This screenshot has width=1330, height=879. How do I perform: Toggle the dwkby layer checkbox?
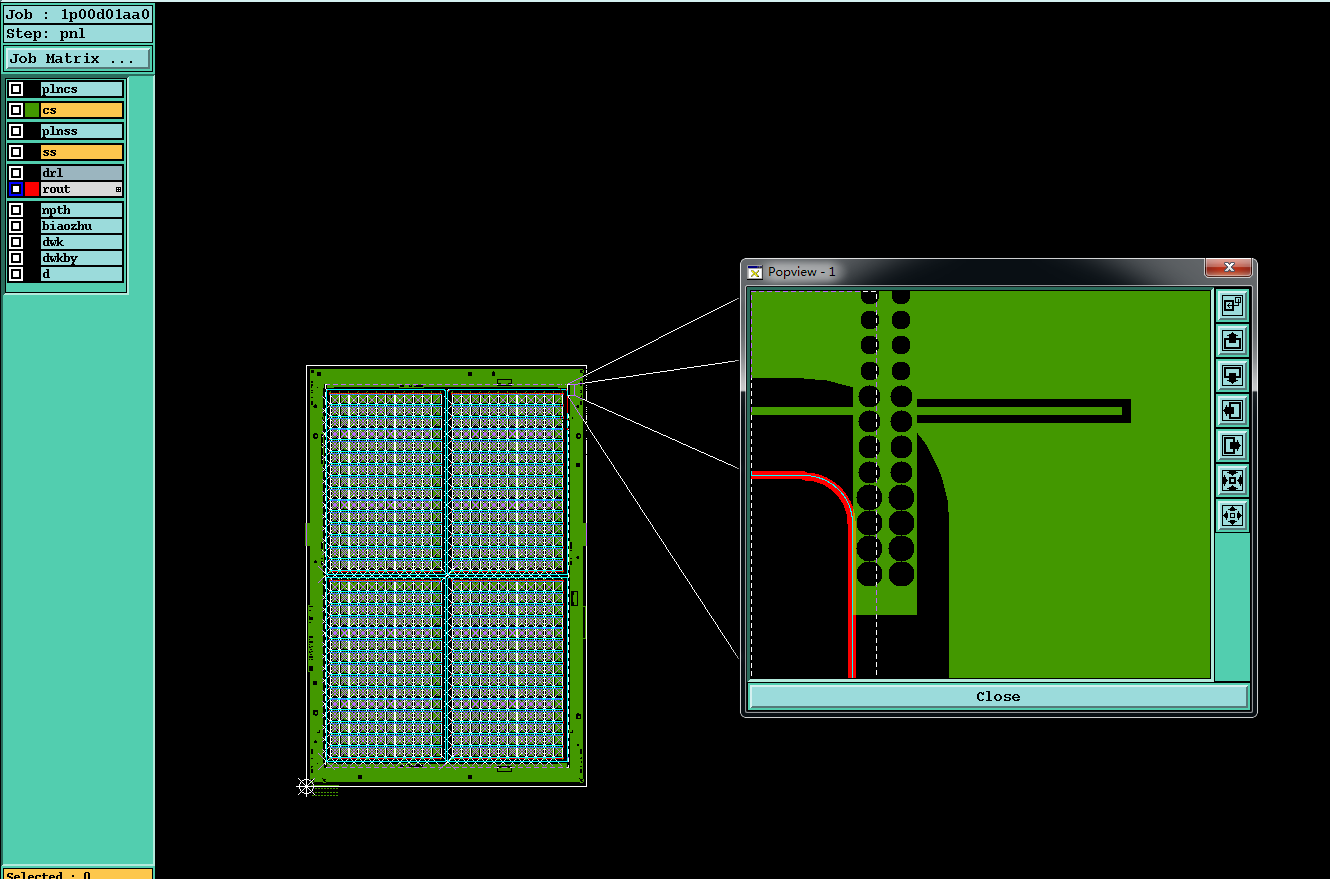click(x=16, y=258)
